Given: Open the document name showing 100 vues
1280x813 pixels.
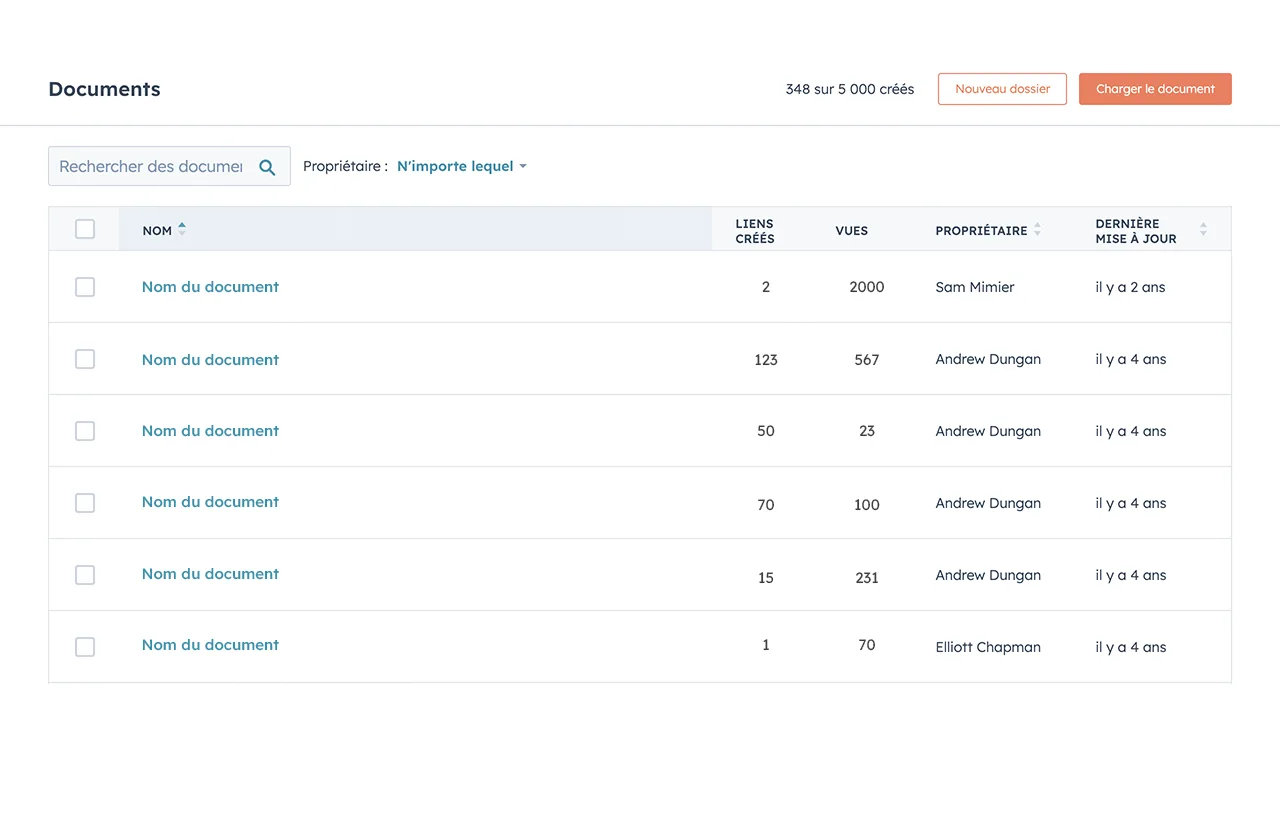Looking at the screenshot, I should (210, 502).
